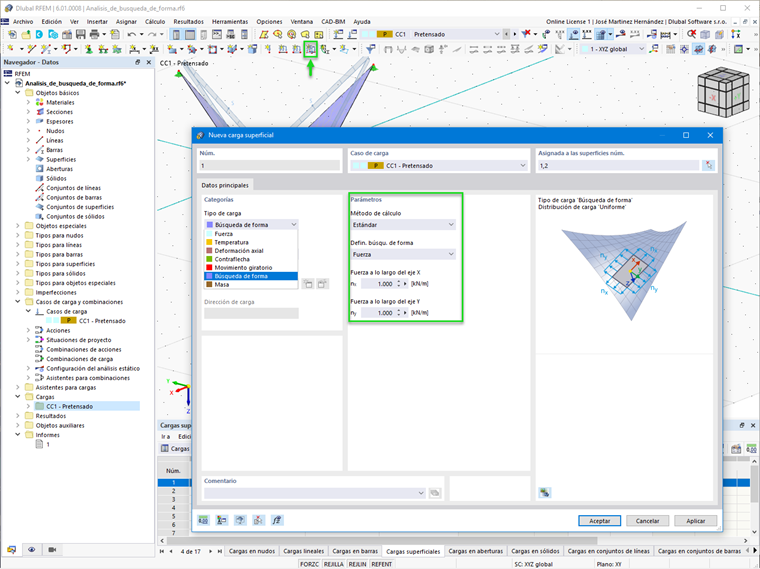Click the fourth icon in dialog footer
This screenshot has width=760, height=569.
(258, 520)
